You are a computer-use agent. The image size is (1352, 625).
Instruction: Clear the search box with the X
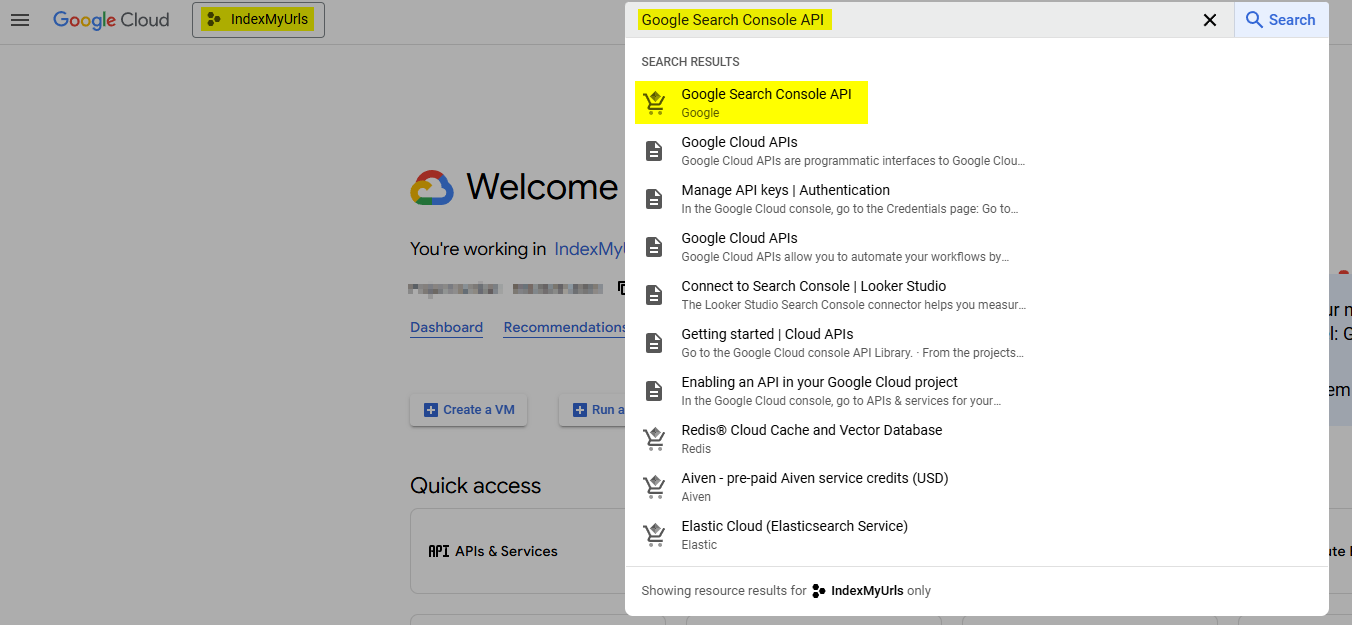click(x=1210, y=20)
